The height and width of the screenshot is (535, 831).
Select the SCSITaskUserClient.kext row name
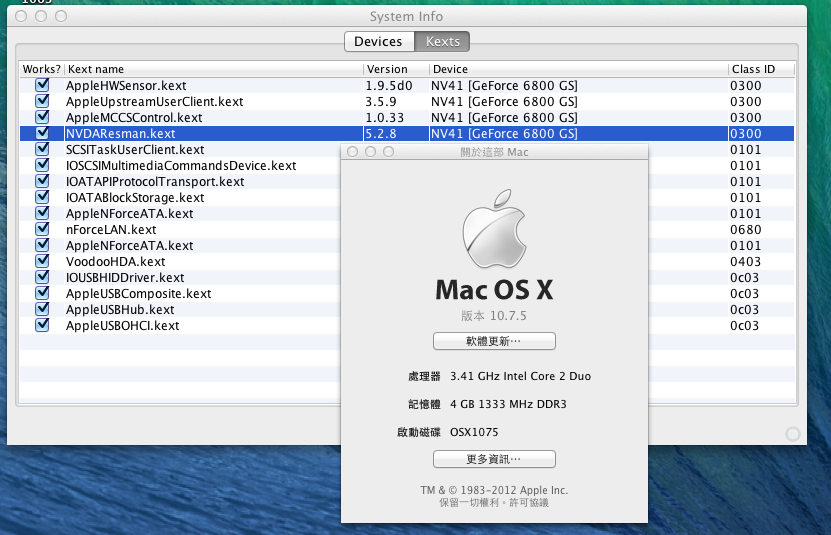click(135, 150)
